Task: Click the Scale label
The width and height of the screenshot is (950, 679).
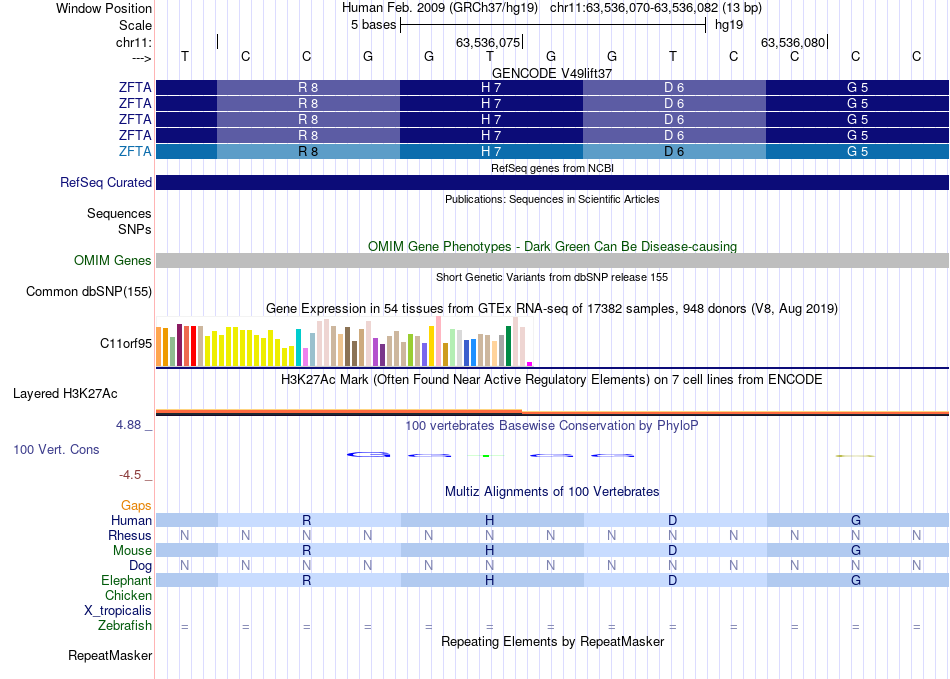Action: click(x=135, y=25)
